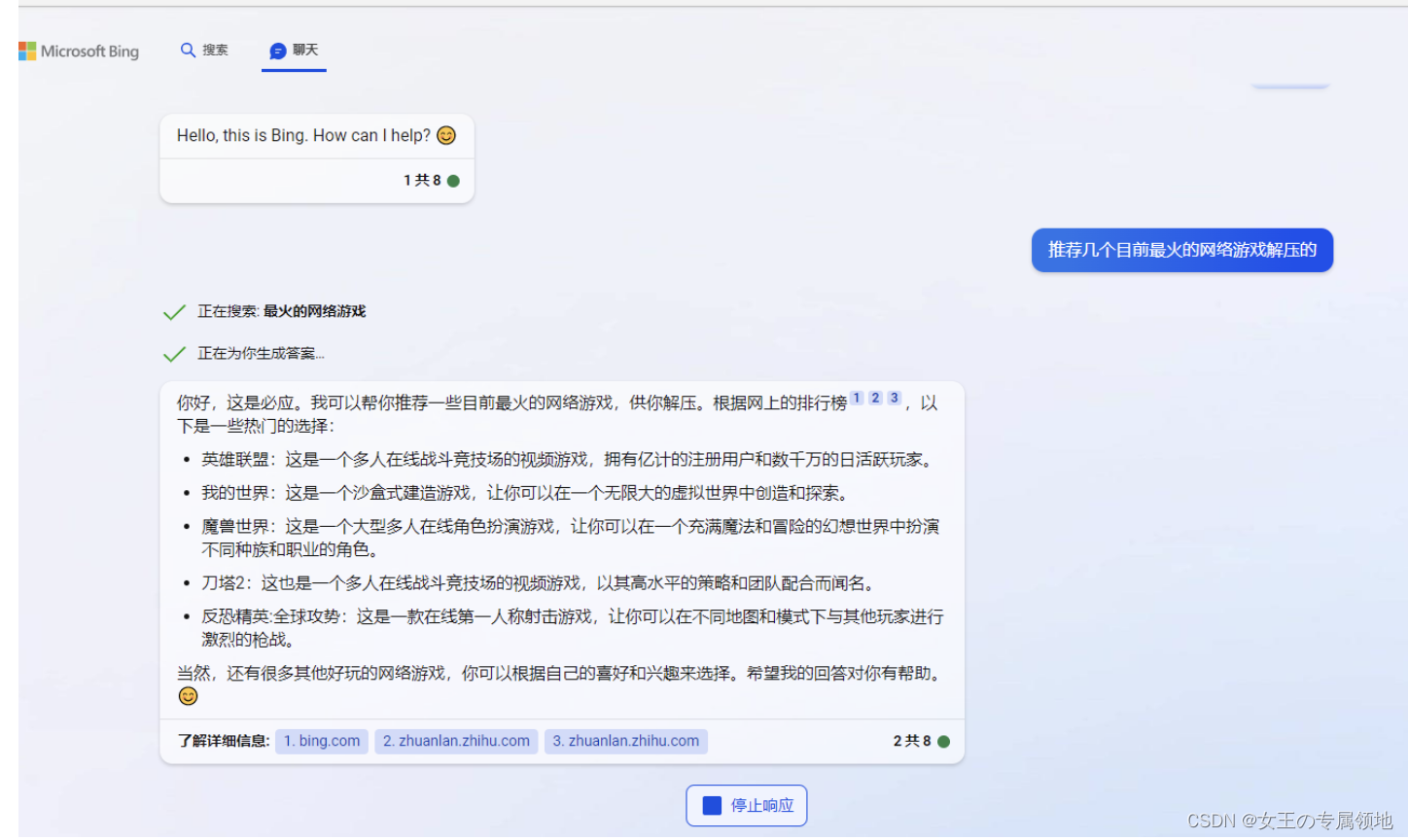Click the intro sentence 你好，这是必应
The height and width of the screenshot is (840, 1408).
point(241,403)
